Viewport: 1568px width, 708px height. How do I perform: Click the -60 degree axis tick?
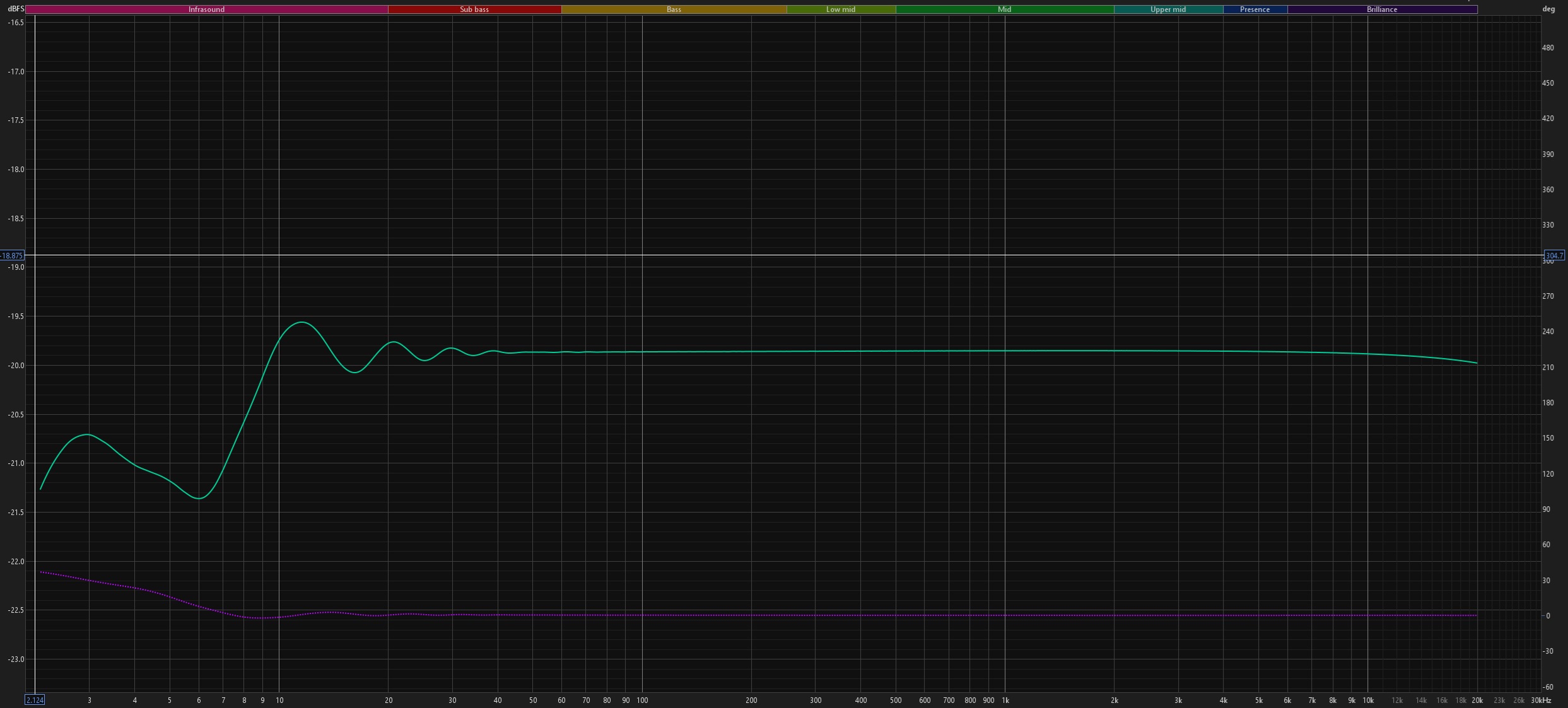point(1548,687)
